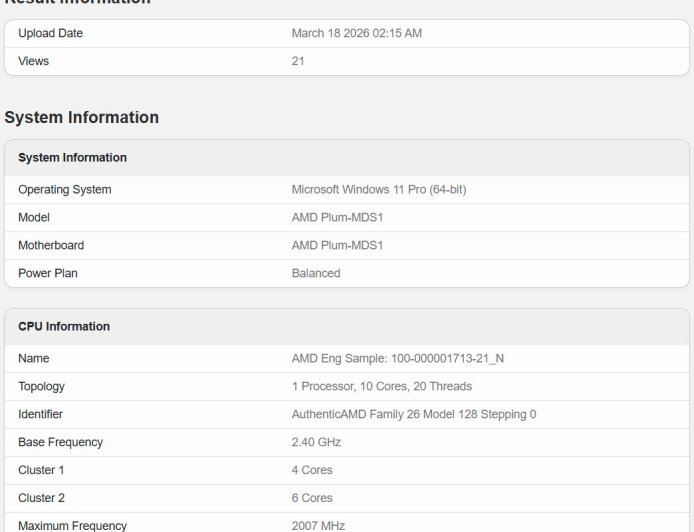
Task: Select the Maximum Frequency value 2007 MHz
Action: [318, 525]
